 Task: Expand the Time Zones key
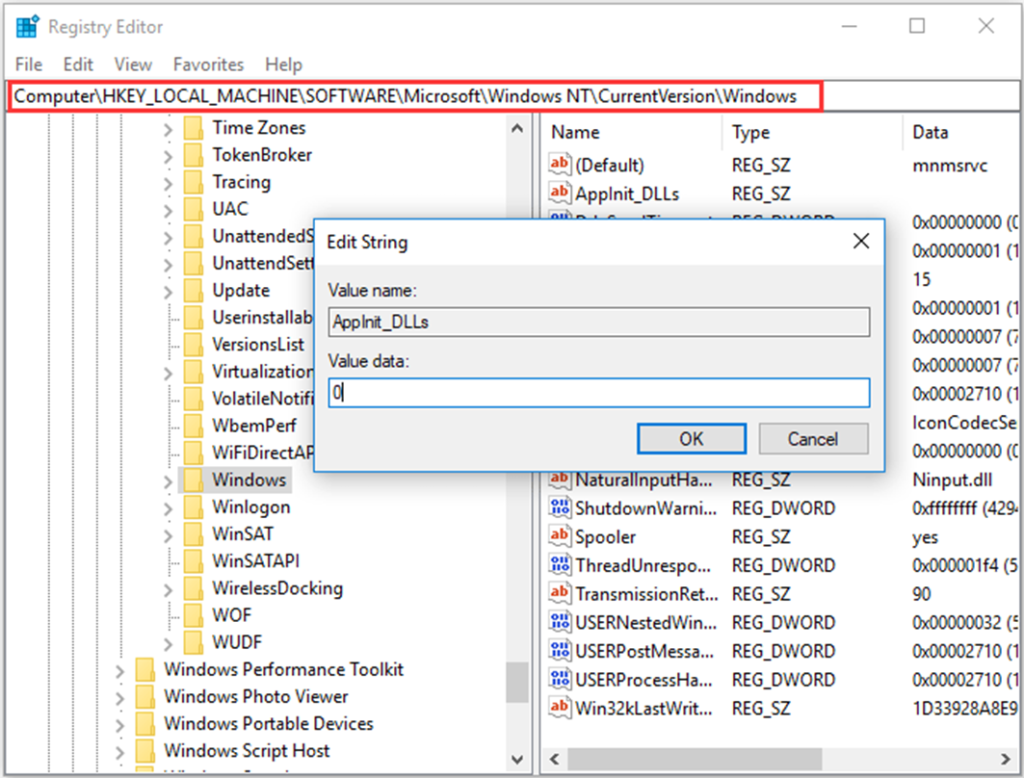[x=168, y=129]
